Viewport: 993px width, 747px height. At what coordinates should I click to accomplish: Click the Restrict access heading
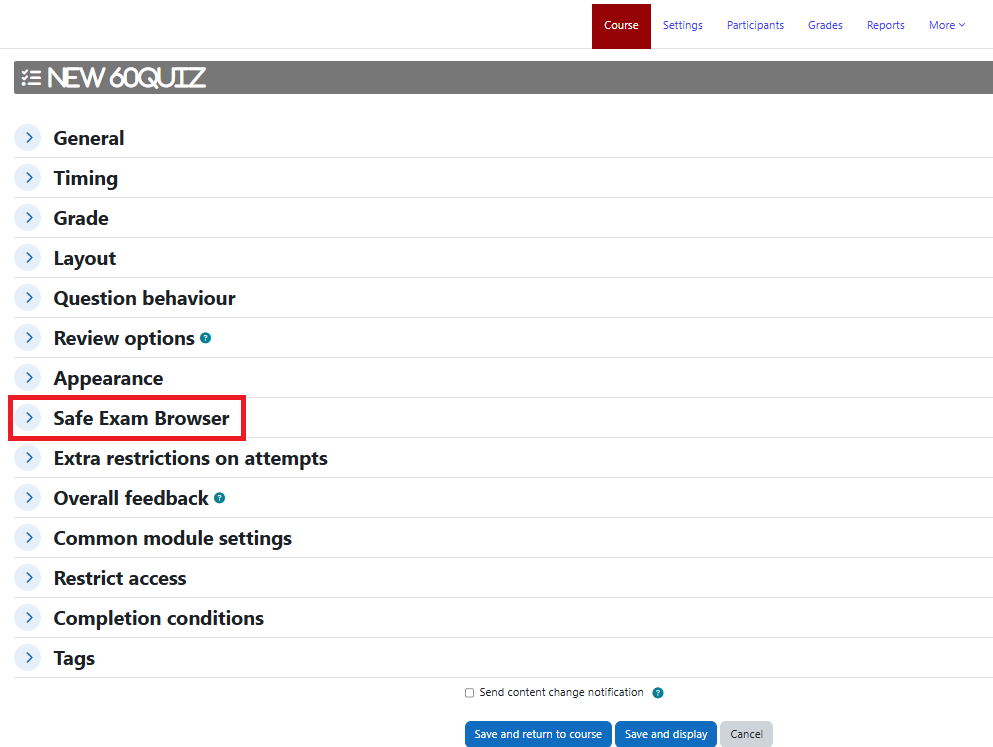[120, 579]
